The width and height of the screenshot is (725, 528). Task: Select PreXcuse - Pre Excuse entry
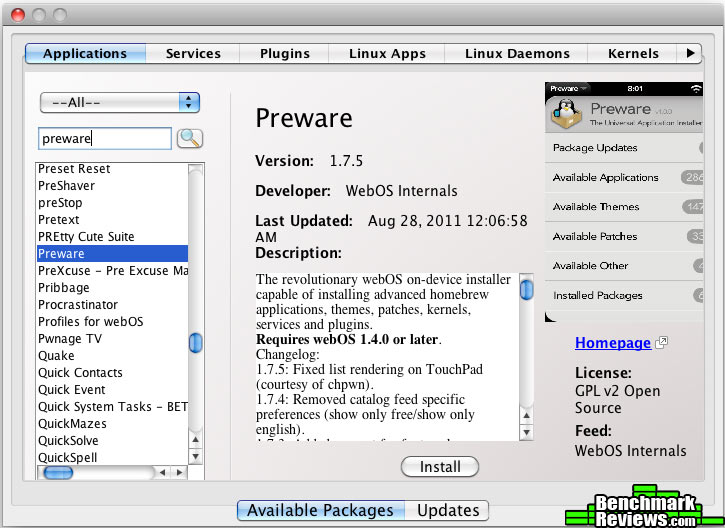[x=112, y=270]
